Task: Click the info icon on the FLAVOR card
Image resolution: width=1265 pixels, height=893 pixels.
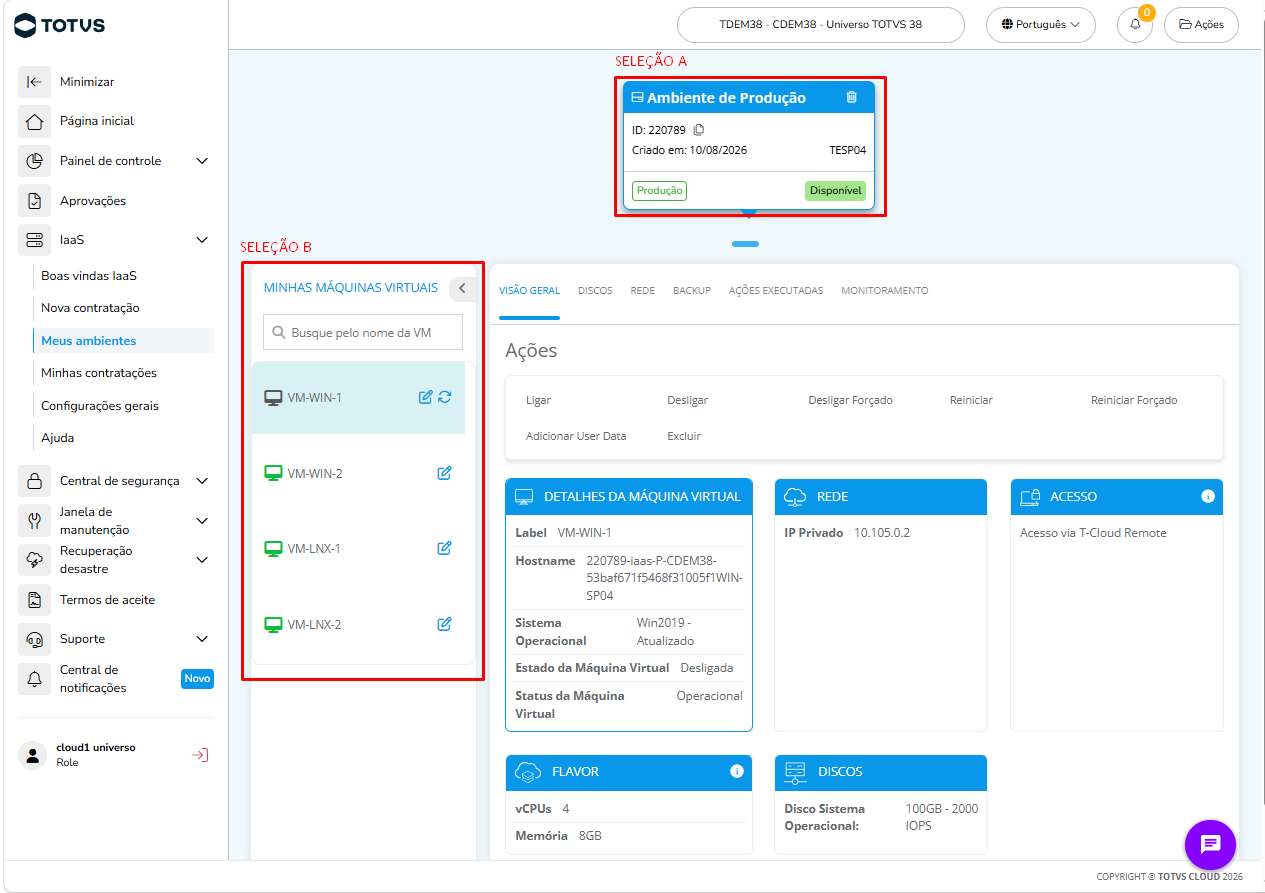Action: coord(737,772)
